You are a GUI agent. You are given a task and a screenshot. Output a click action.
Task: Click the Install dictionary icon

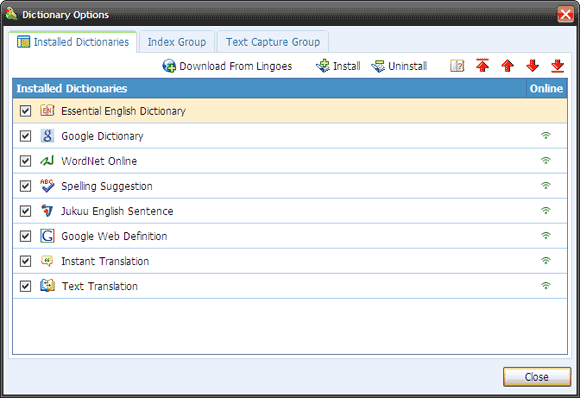click(x=323, y=66)
